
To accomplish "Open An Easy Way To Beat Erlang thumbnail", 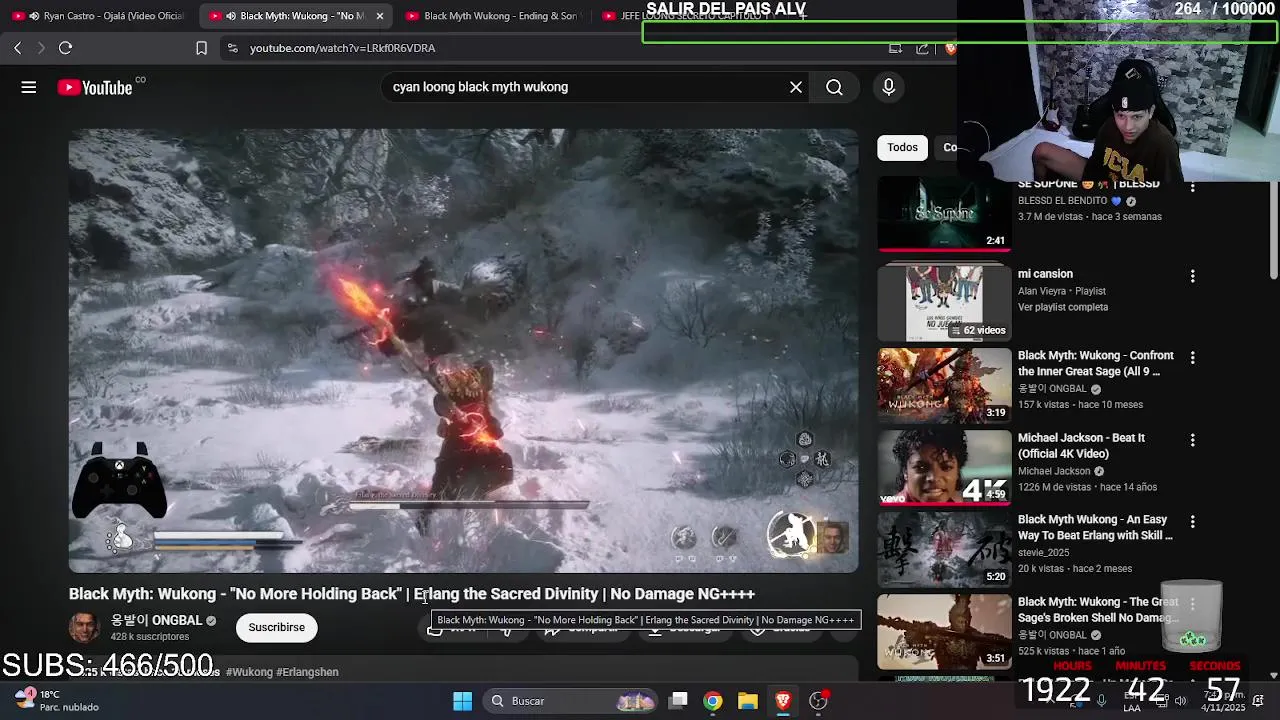I will click(x=944, y=549).
